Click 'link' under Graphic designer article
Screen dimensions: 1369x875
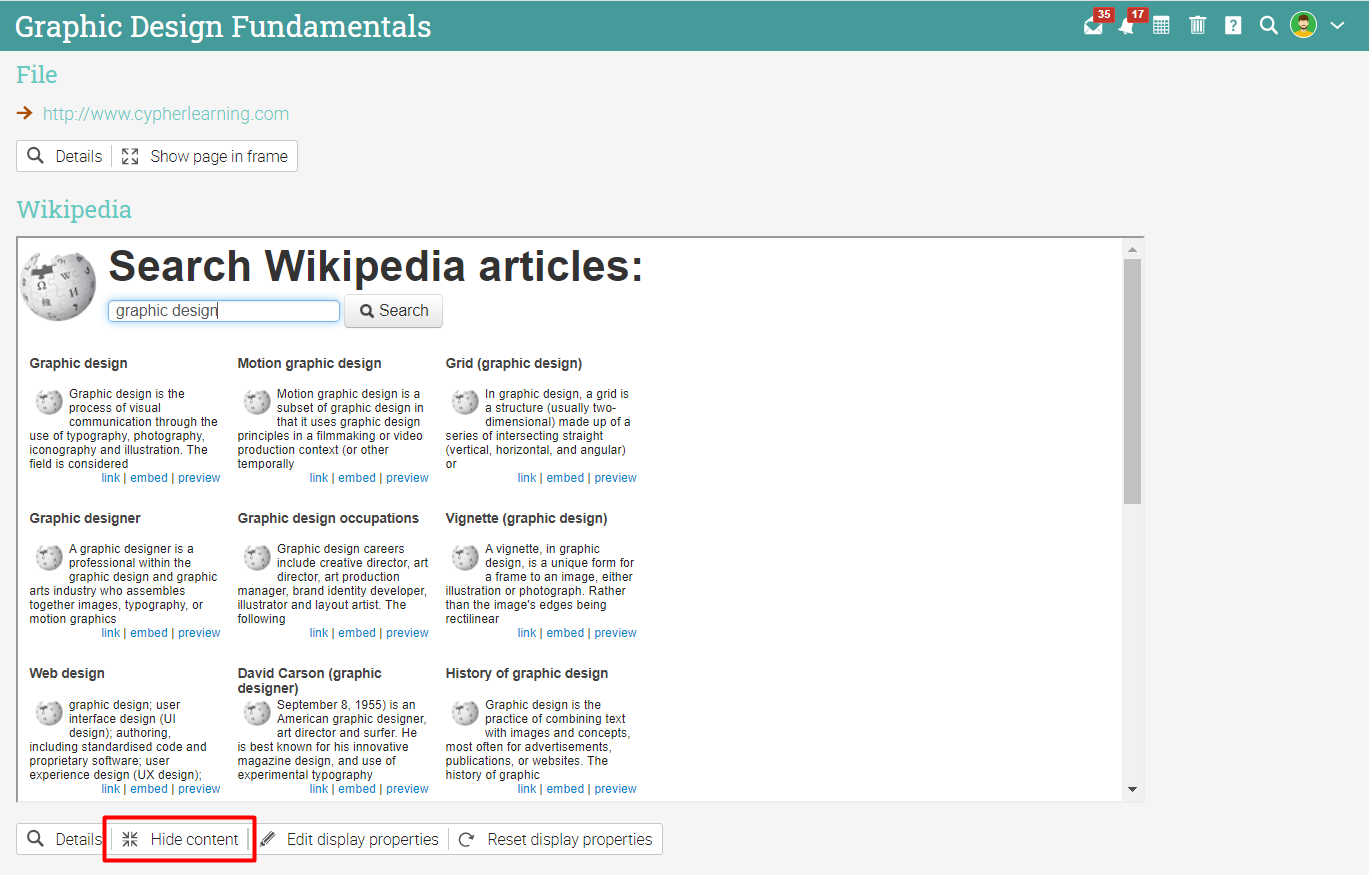pyautogui.click(x=111, y=633)
